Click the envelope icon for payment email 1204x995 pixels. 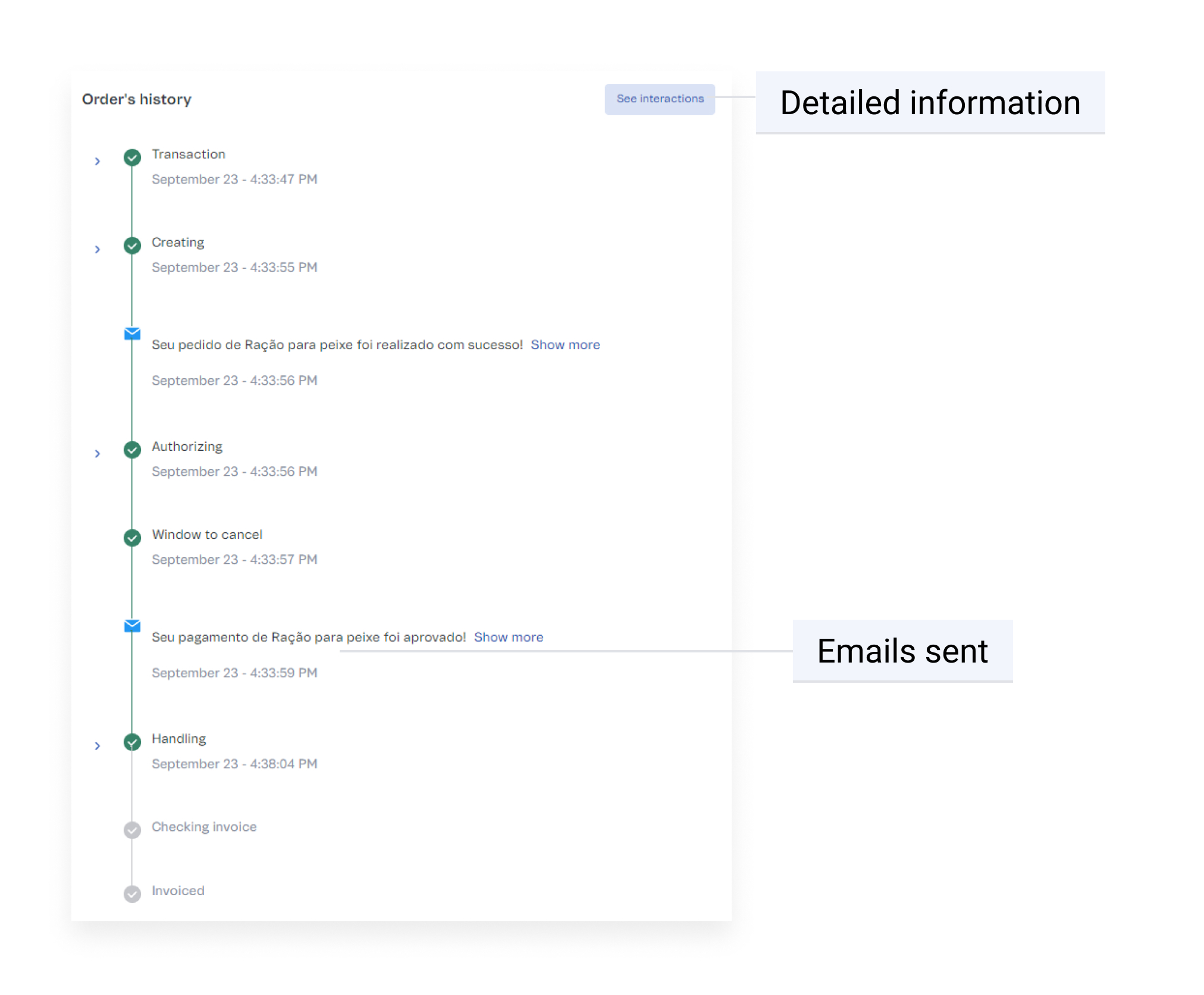[x=132, y=626]
